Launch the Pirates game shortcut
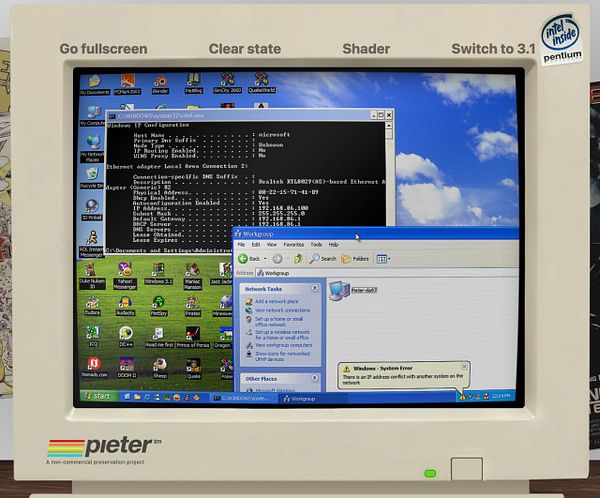 (x=192, y=305)
